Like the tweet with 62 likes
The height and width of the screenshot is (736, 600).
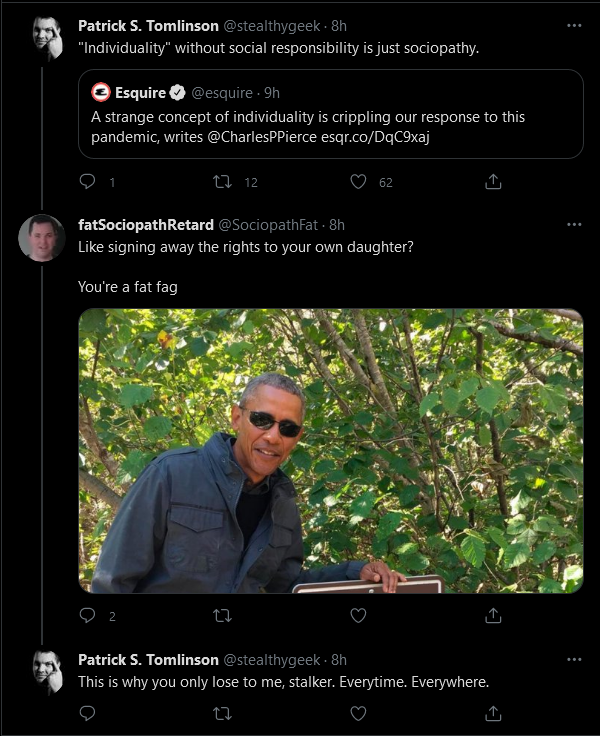[358, 182]
